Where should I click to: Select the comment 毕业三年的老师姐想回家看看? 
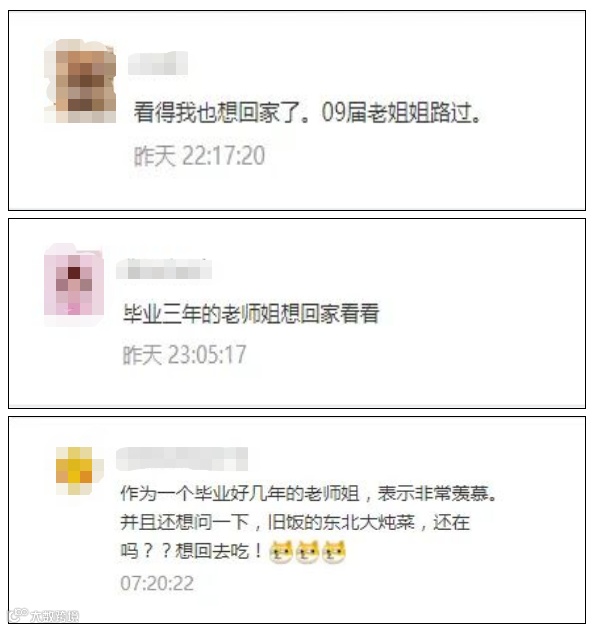click(x=251, y=313)
